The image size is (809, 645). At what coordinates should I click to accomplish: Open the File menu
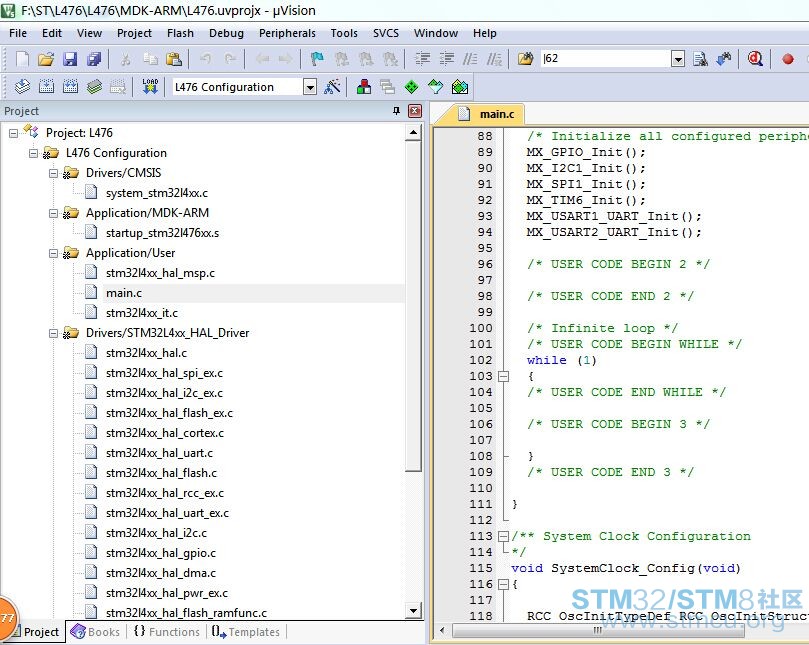pyautogui.click(x=18, y=33)
